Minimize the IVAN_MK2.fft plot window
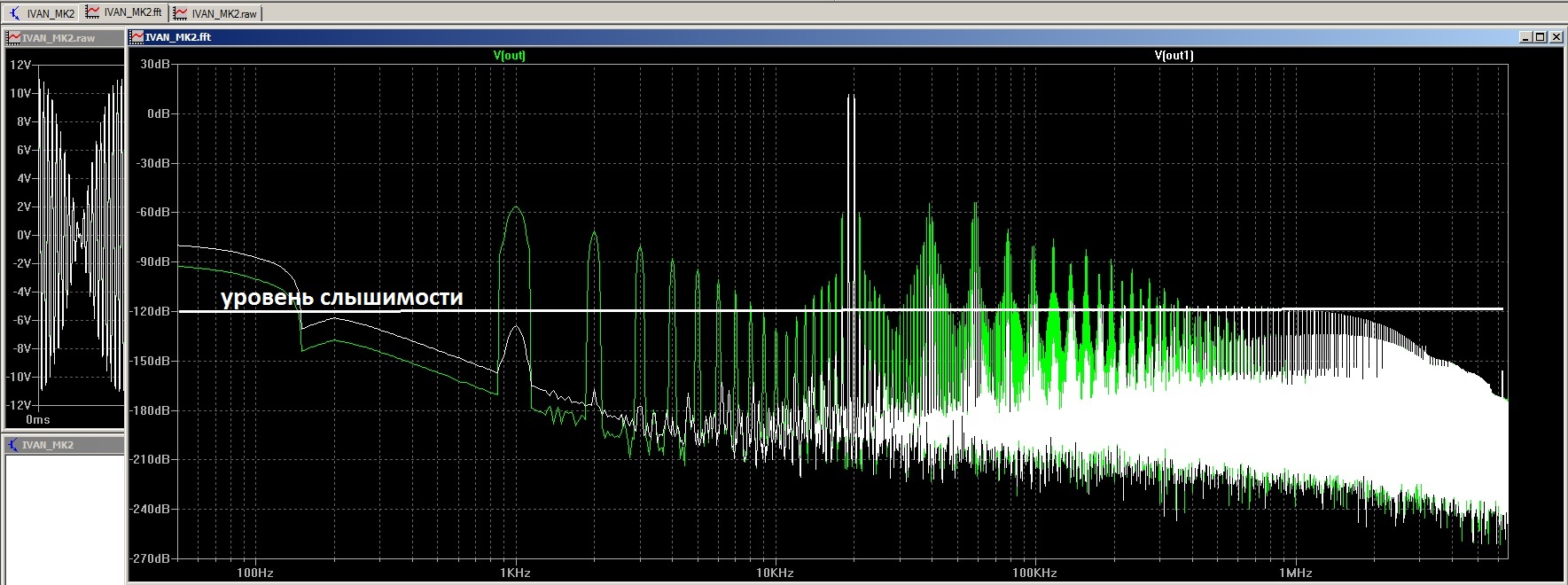This screenshot has width=1568, height=585. tap(1525, 37)
